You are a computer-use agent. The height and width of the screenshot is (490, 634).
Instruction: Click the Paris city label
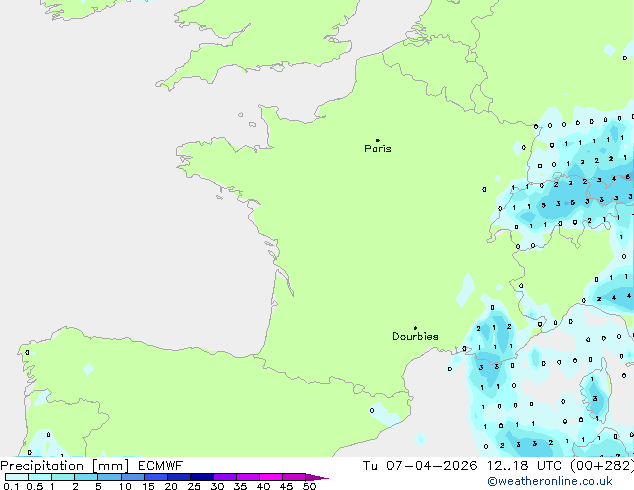coord(378,149)
